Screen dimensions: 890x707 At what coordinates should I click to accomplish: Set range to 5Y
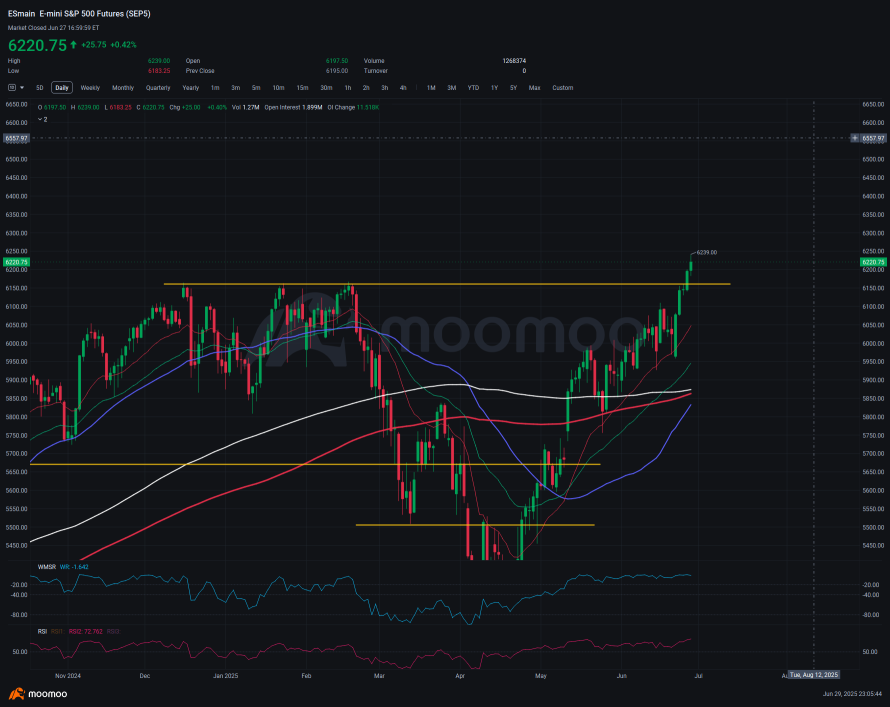tap(514, 87)
